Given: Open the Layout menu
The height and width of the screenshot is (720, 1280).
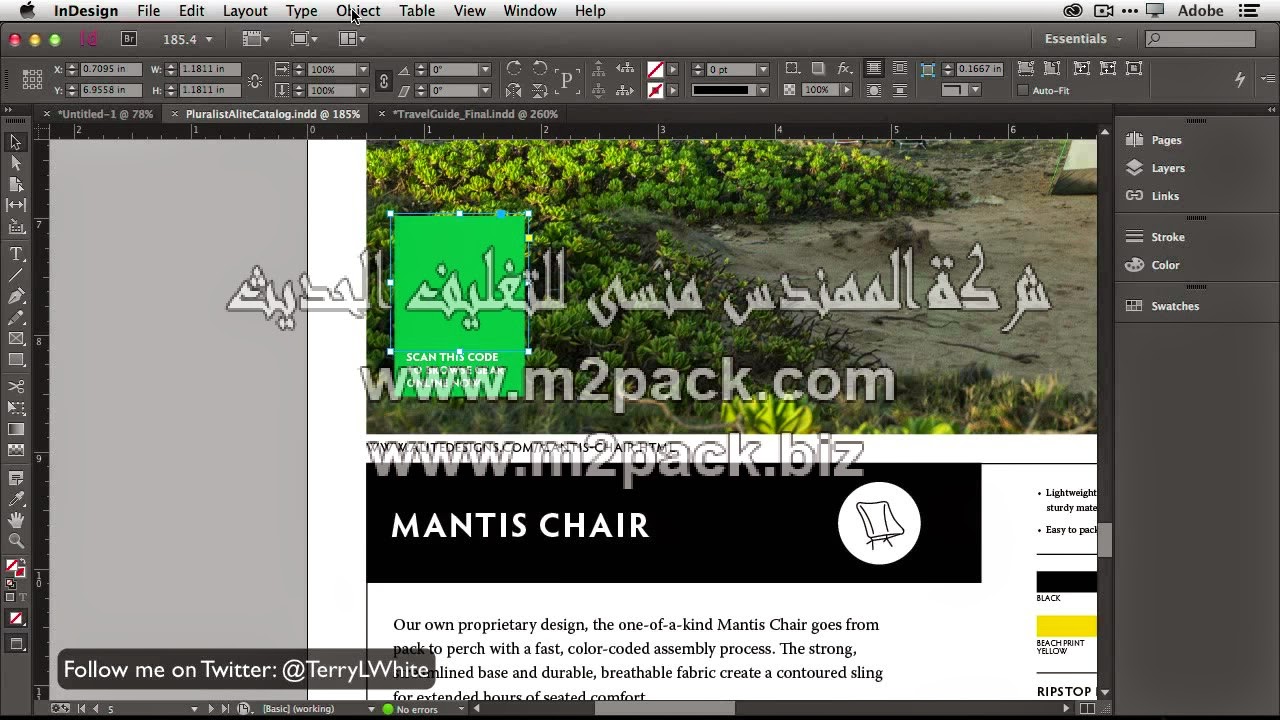Looking at the screenshot, I should click(245, 11).
